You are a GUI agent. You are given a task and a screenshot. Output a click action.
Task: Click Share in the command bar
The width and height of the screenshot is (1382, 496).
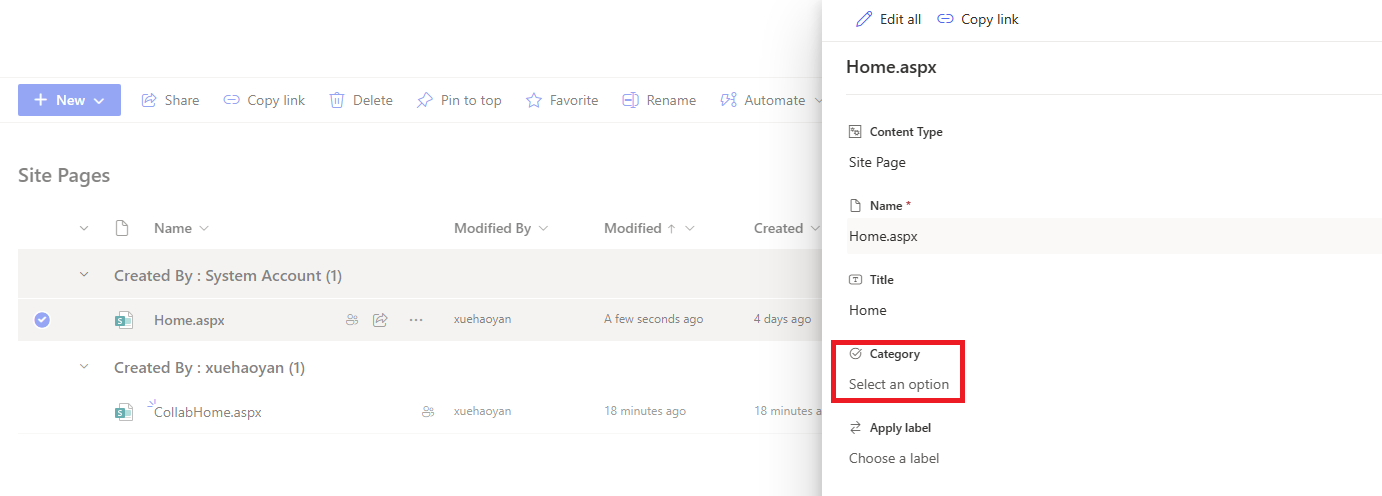tap(170, 100)
